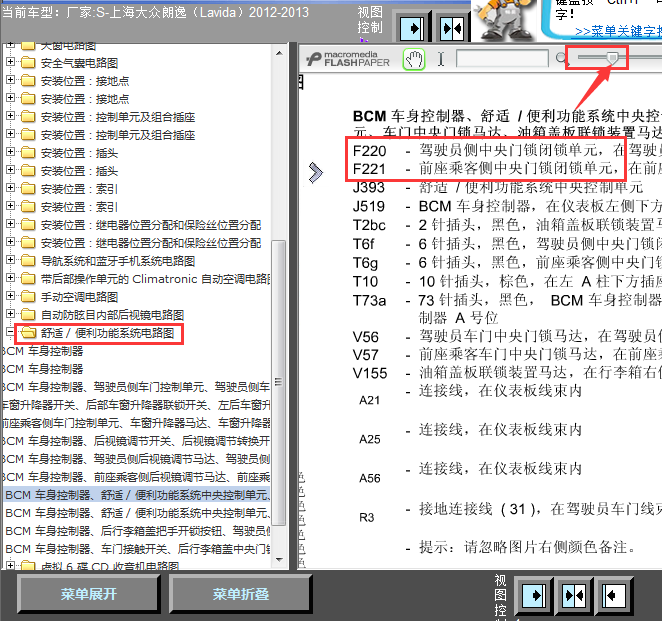The width and height of the screenshot is (662, 621).
Task: Expand the 手动空调电路图 node
Action: pos(10,296)
